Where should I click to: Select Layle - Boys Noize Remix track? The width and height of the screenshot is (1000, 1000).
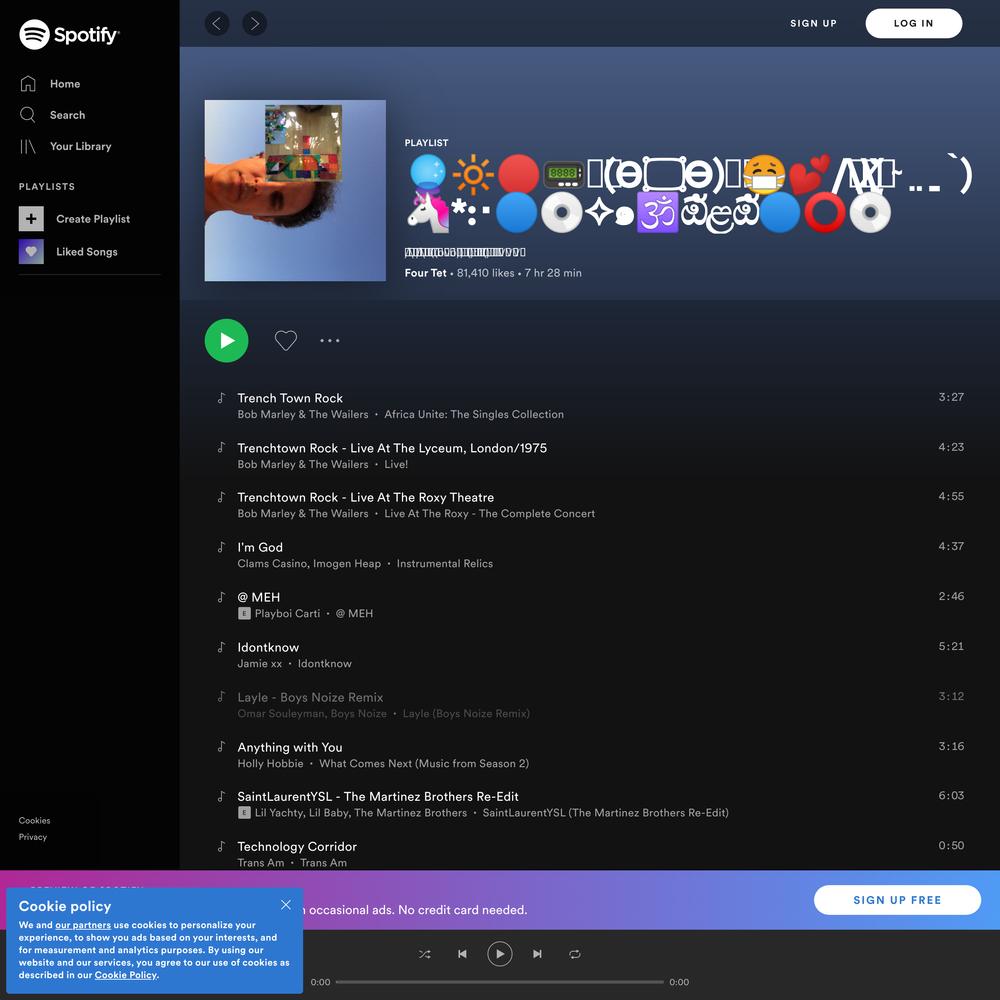click(x=311, y=697)
